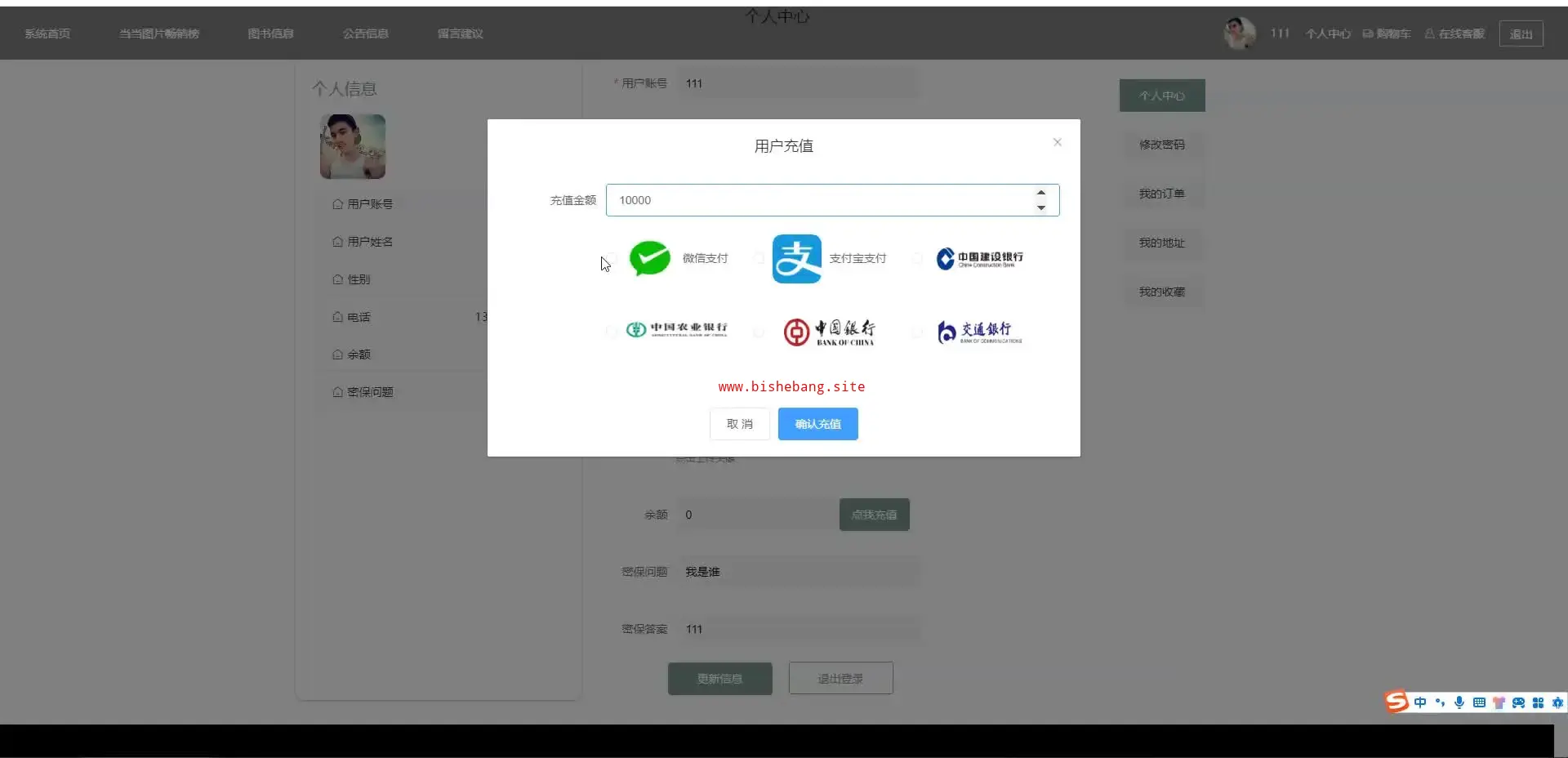Focus the 充值金额 input showing 10000

click(832, 200)
